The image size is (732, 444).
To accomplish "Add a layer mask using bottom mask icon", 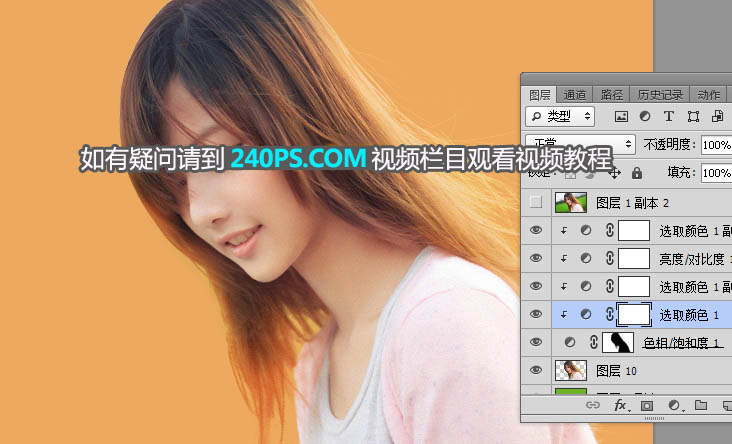I will click(x=647, y=406).
